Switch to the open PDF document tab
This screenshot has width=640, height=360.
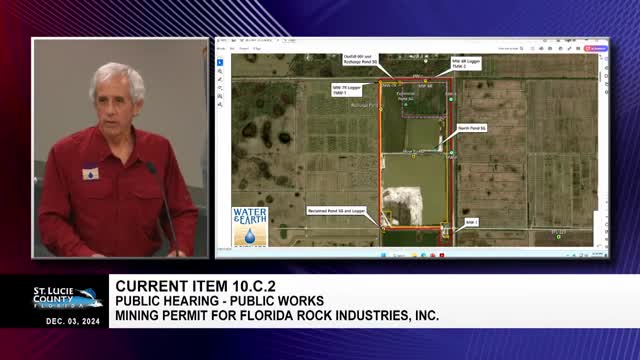pyautogui.click(x=258, y=40)
